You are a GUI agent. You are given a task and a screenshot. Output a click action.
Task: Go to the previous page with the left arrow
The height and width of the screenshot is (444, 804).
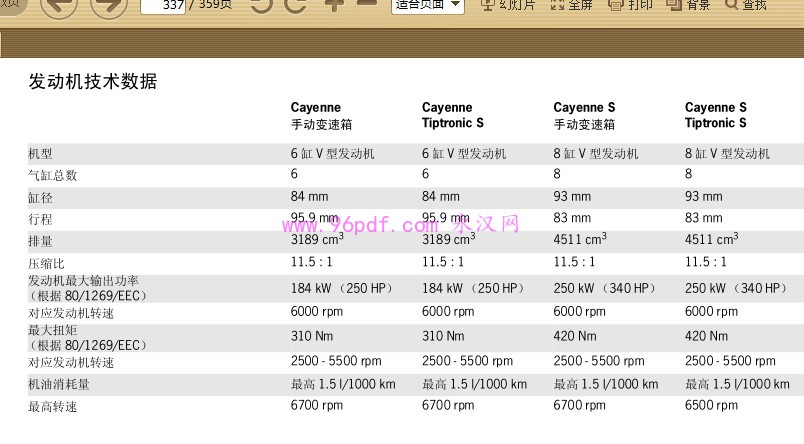point(58,6)
